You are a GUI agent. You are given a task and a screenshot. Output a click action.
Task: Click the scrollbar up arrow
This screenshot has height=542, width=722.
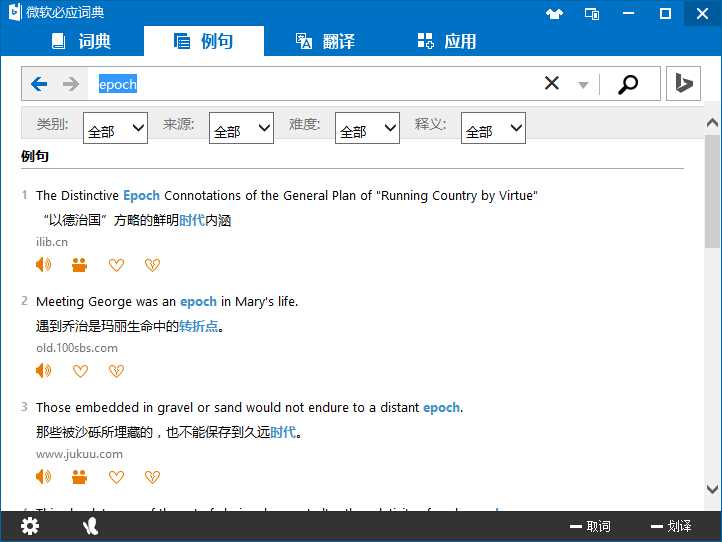712,122
